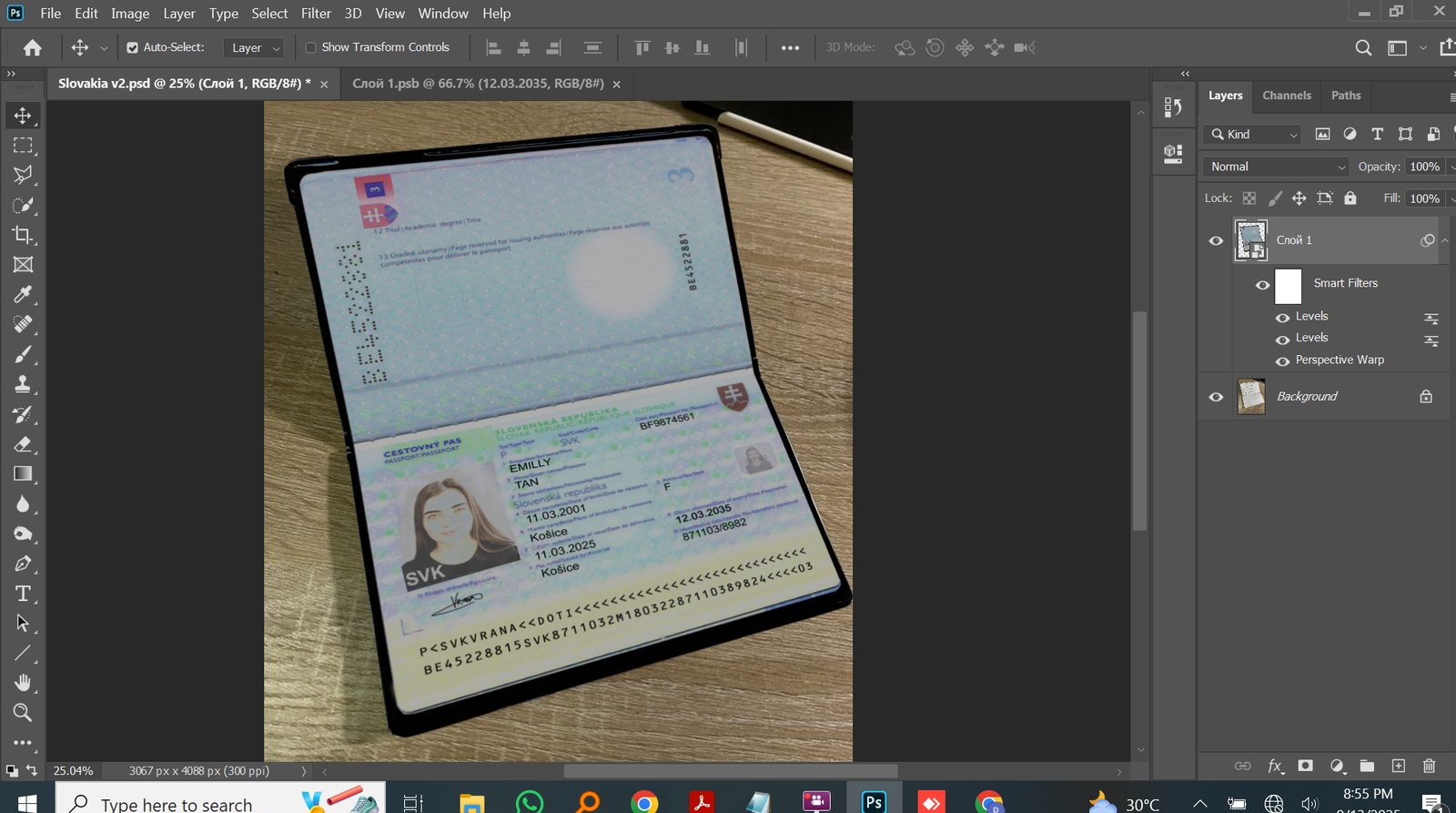Choose the Eyedropper tool
The height and width of the screenshot is (813, 1456).
tap(23, 295)
